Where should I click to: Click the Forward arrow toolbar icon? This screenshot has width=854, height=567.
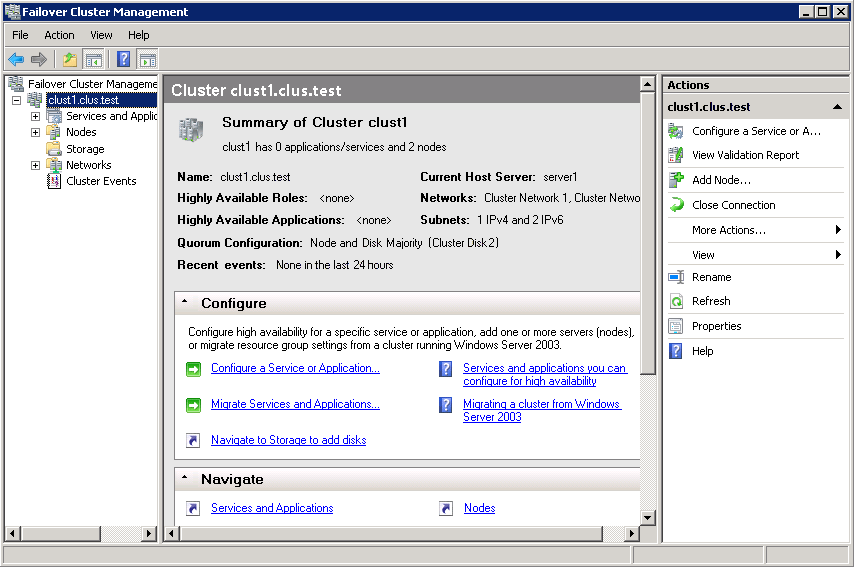point(39,59)
